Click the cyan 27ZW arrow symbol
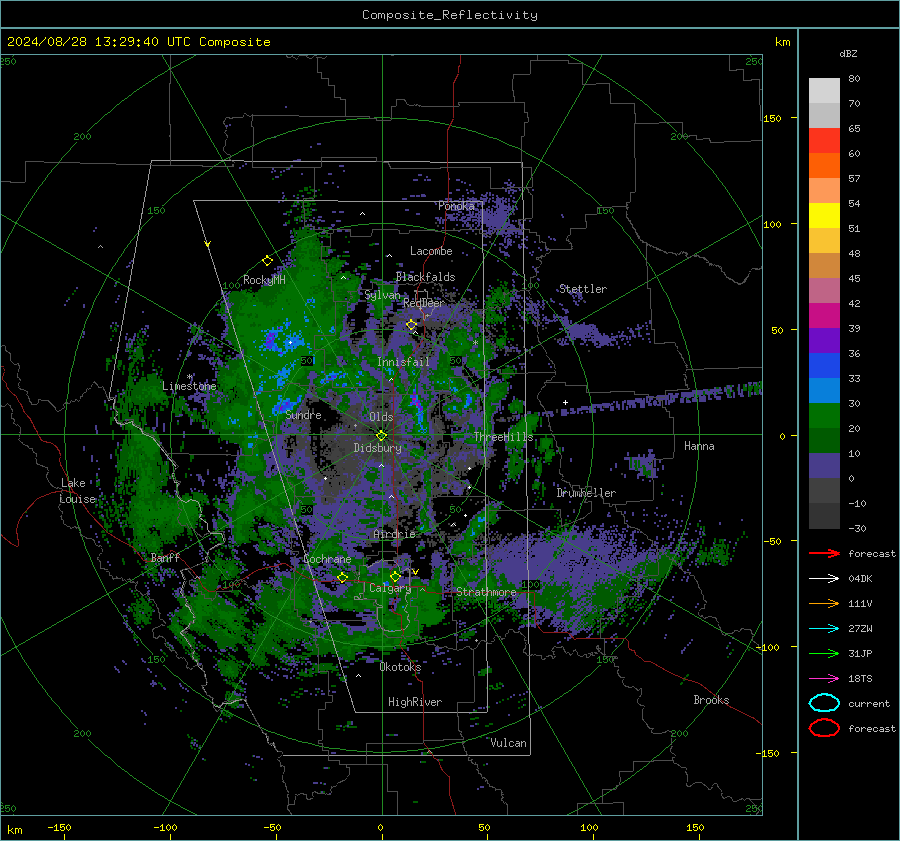Image resolution: width=900 pixels, height=841 pixels. 824,629
